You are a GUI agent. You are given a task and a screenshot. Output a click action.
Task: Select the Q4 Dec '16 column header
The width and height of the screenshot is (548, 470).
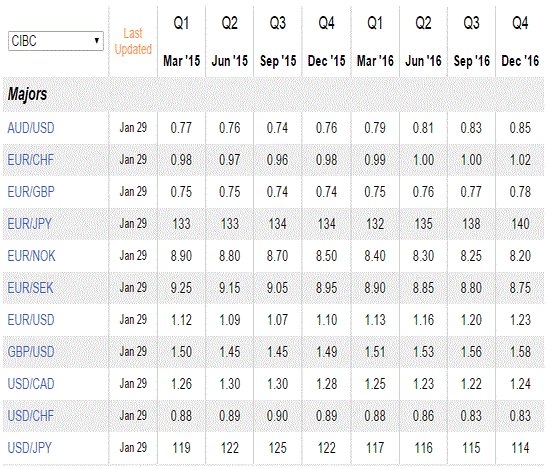point(520,42)
